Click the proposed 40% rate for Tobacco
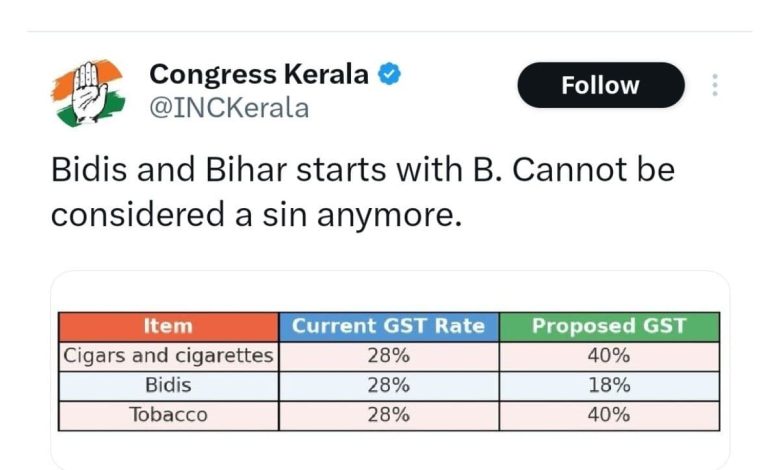This screenshot has width=780, height=470. point(609,415)
